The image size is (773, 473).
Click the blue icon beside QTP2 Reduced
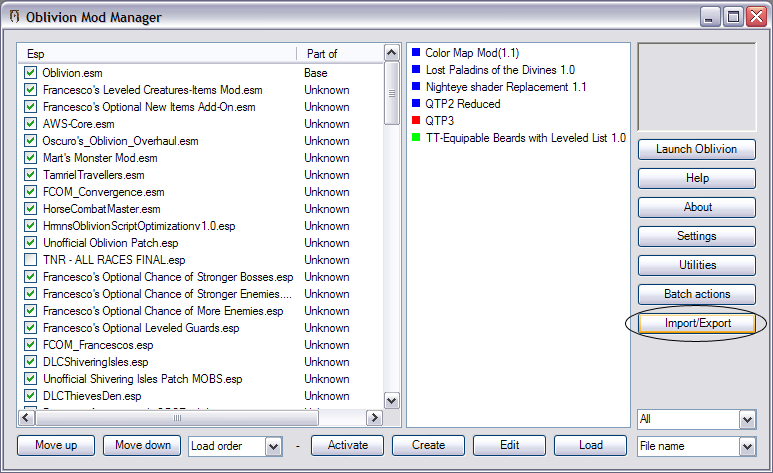[416, 104]
